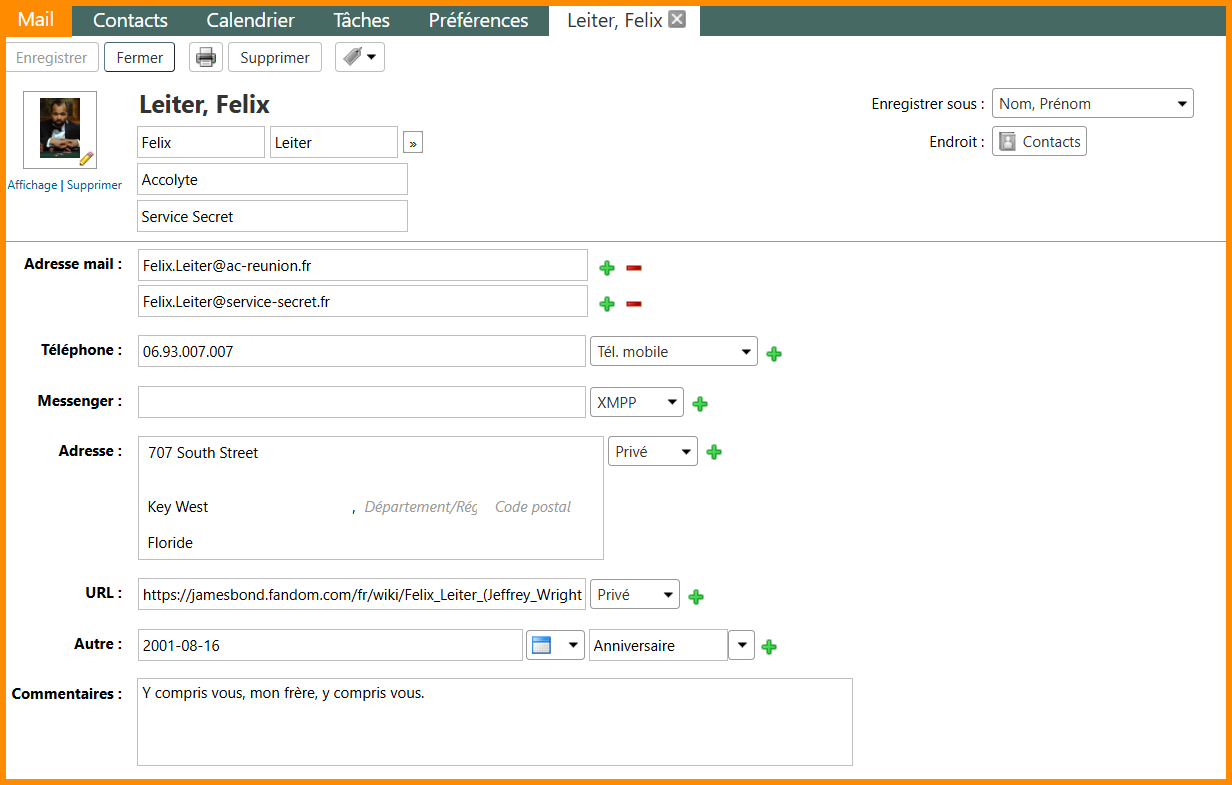Open the XMPP messenger type dropdown
This screenshot has width=1232, height=785.
click(x=636, y=403)
